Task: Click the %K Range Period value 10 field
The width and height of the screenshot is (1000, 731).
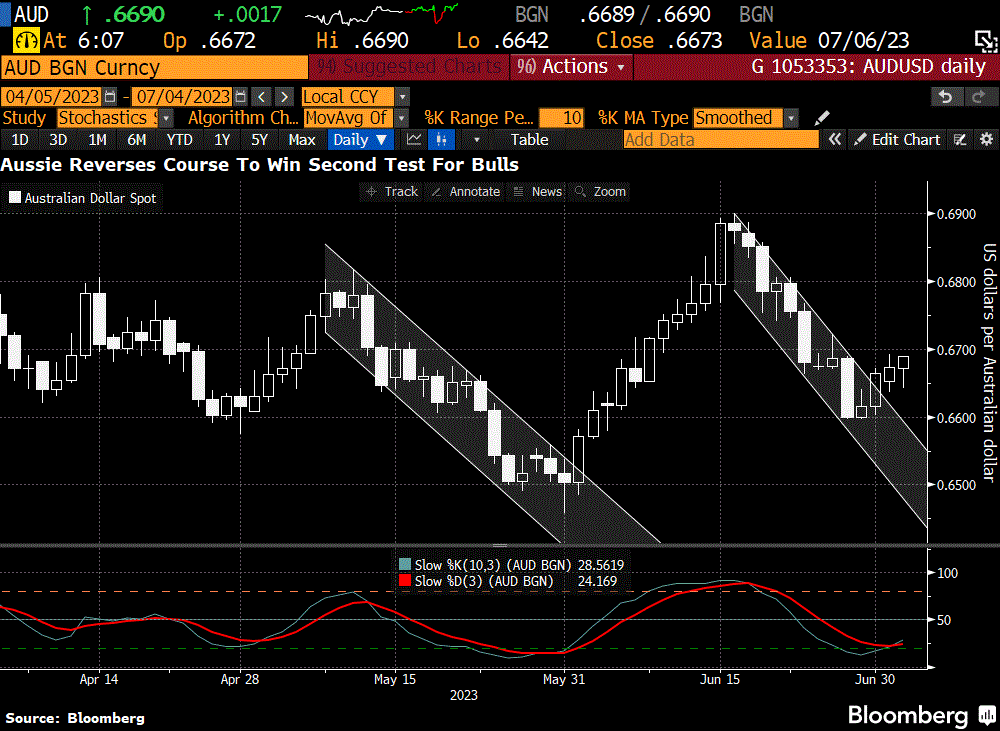Action: tap(561, 118)
